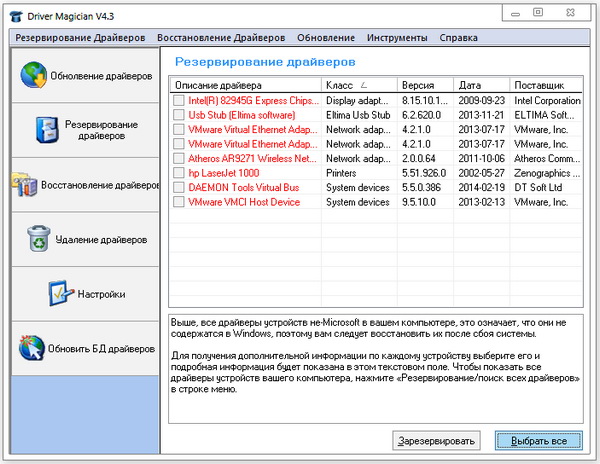Click the Восстановление драйверов folder icon
The image size is (600, 464).
(x=24, y=184)
